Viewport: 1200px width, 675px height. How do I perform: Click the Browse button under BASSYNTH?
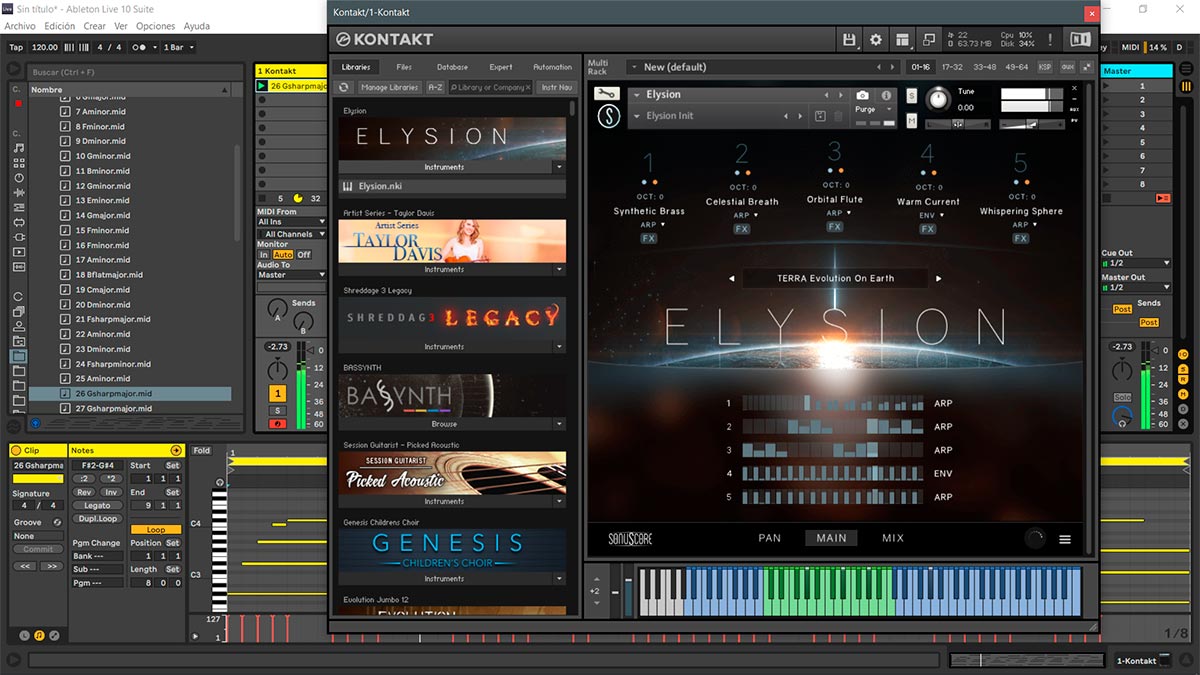pos(445,424)
